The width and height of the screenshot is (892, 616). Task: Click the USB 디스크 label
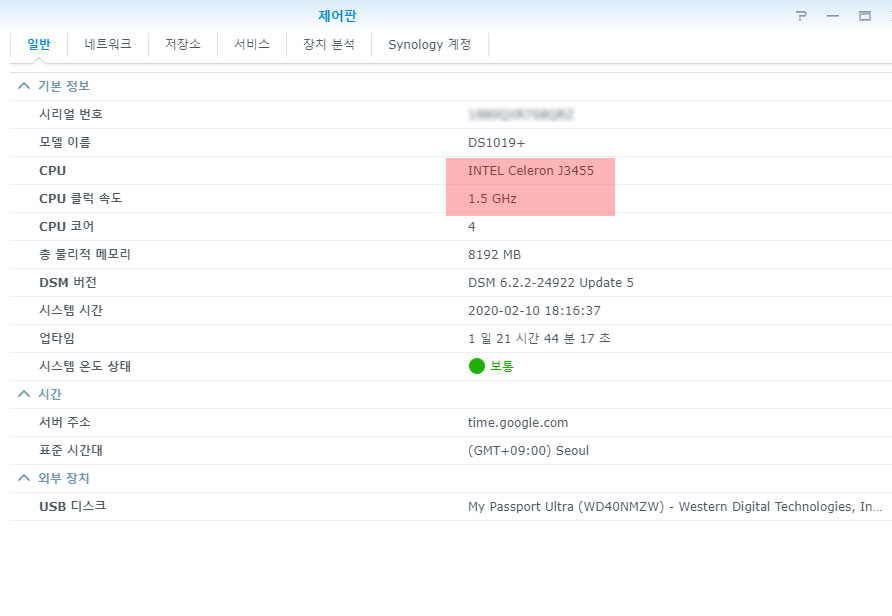72,506
